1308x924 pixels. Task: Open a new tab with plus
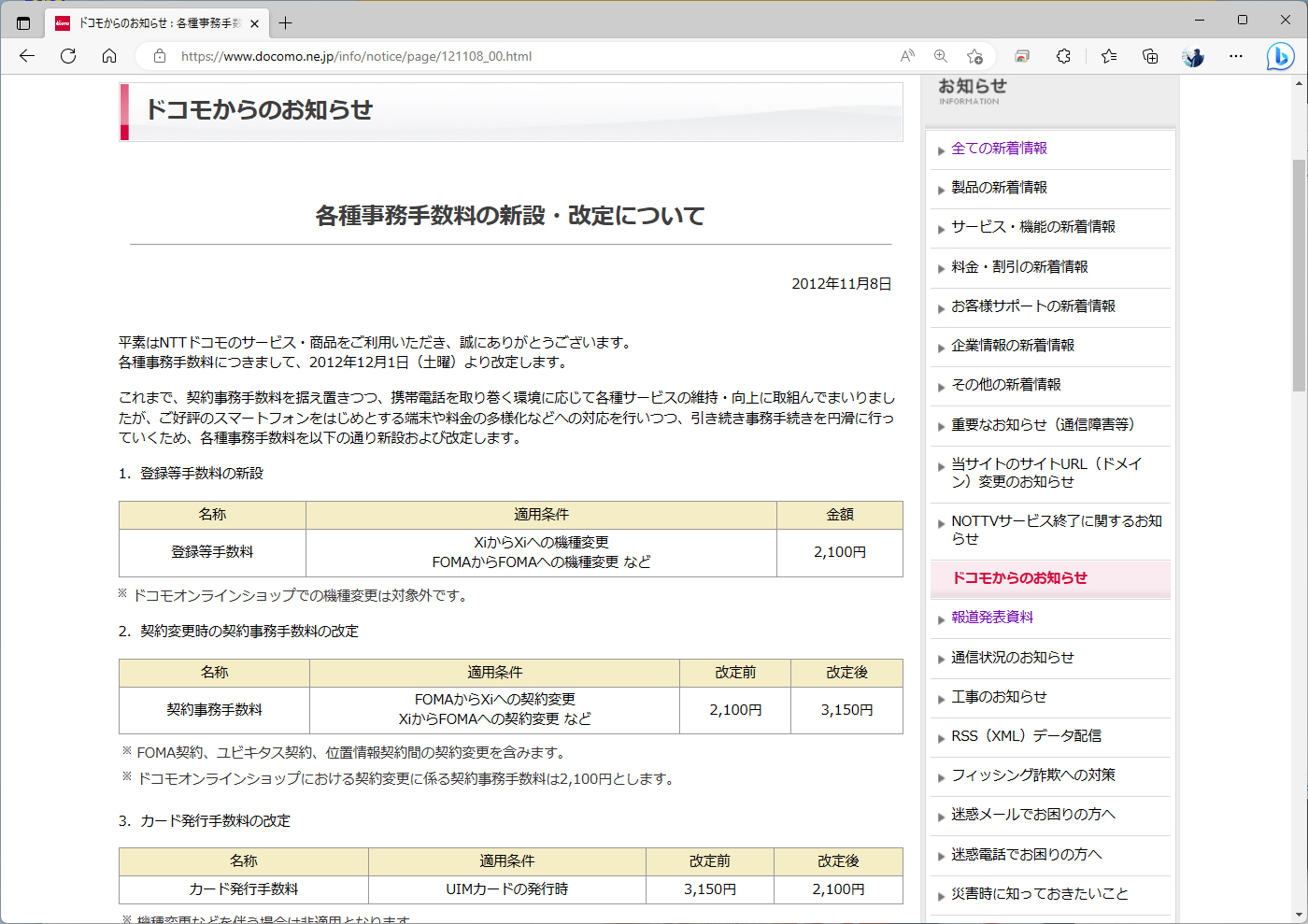(x=286, y=22)
